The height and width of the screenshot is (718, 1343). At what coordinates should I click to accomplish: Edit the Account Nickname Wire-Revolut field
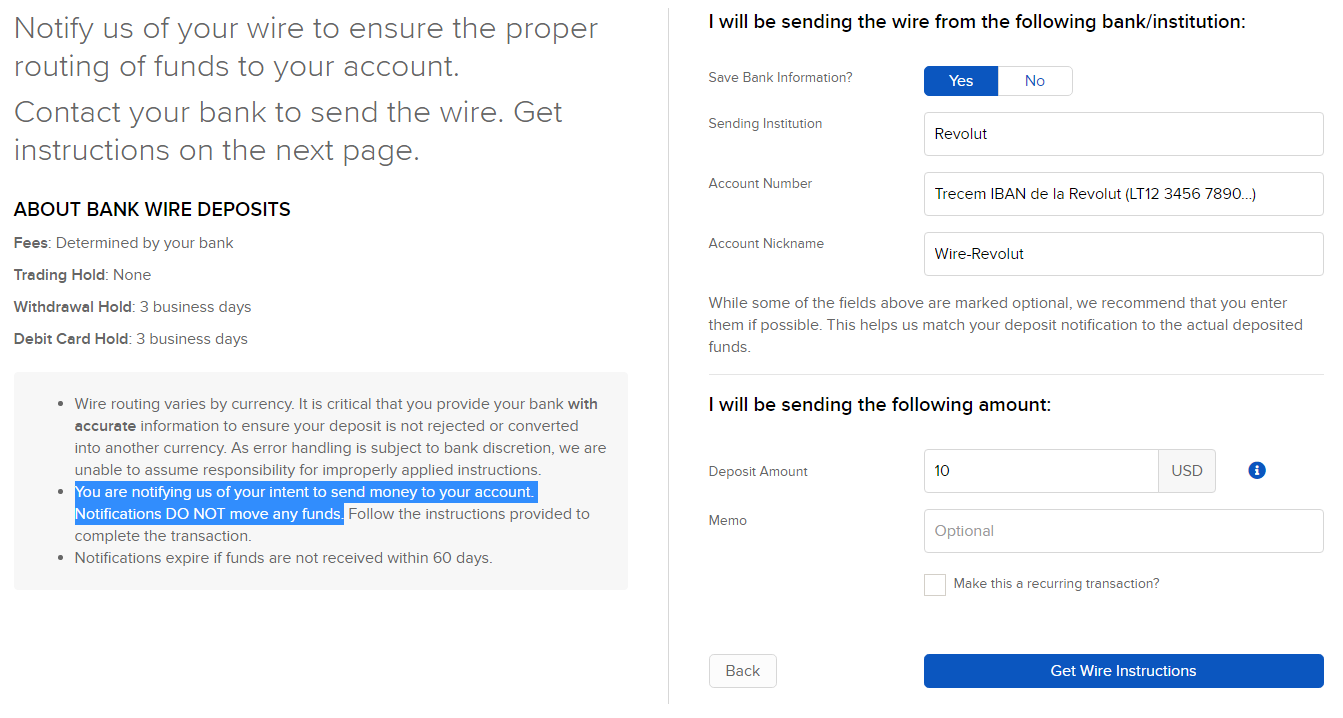point(1123,254)
